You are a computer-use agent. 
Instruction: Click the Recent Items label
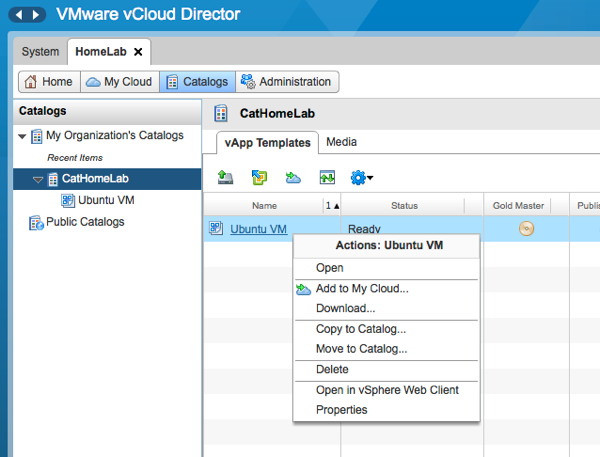[x=75, y=158]
